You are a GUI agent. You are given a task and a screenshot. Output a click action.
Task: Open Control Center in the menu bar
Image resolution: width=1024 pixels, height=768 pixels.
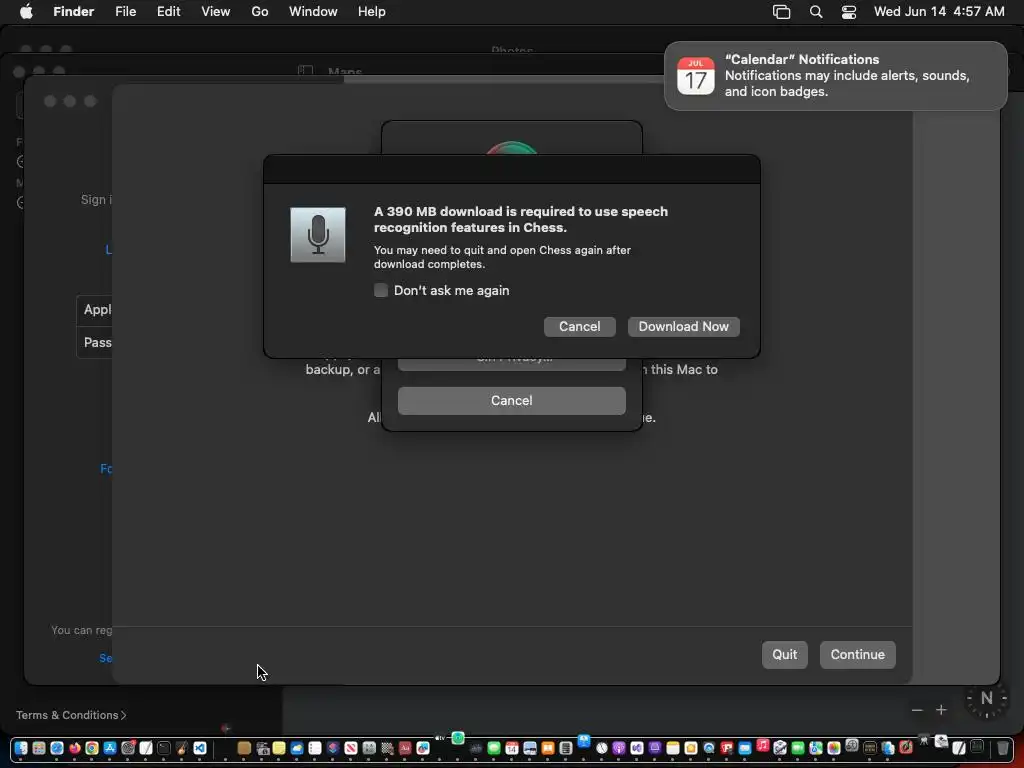(x=848, y=12)
